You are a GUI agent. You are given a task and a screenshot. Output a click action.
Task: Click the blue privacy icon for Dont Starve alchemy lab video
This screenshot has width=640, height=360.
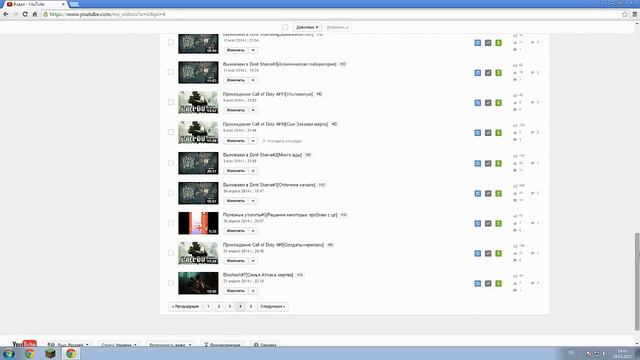tap(478, 73)
